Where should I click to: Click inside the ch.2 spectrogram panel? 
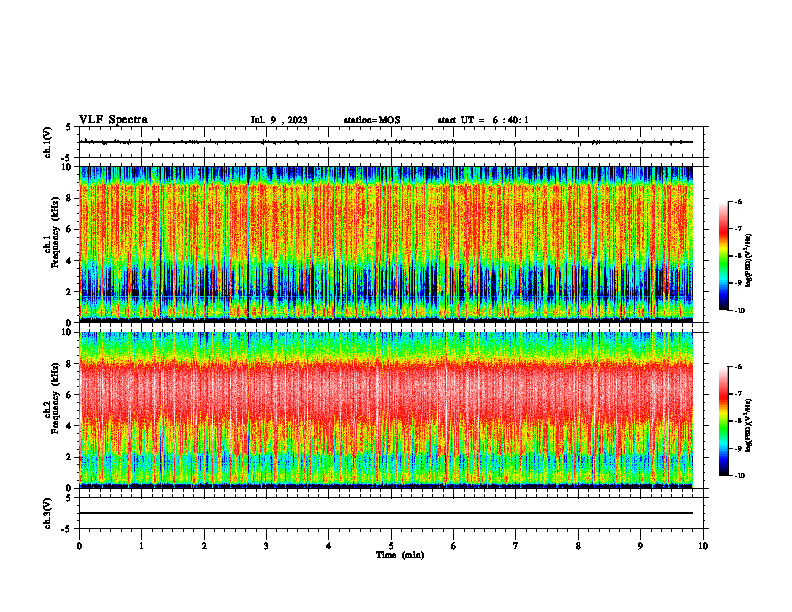[x=386, y=410]
